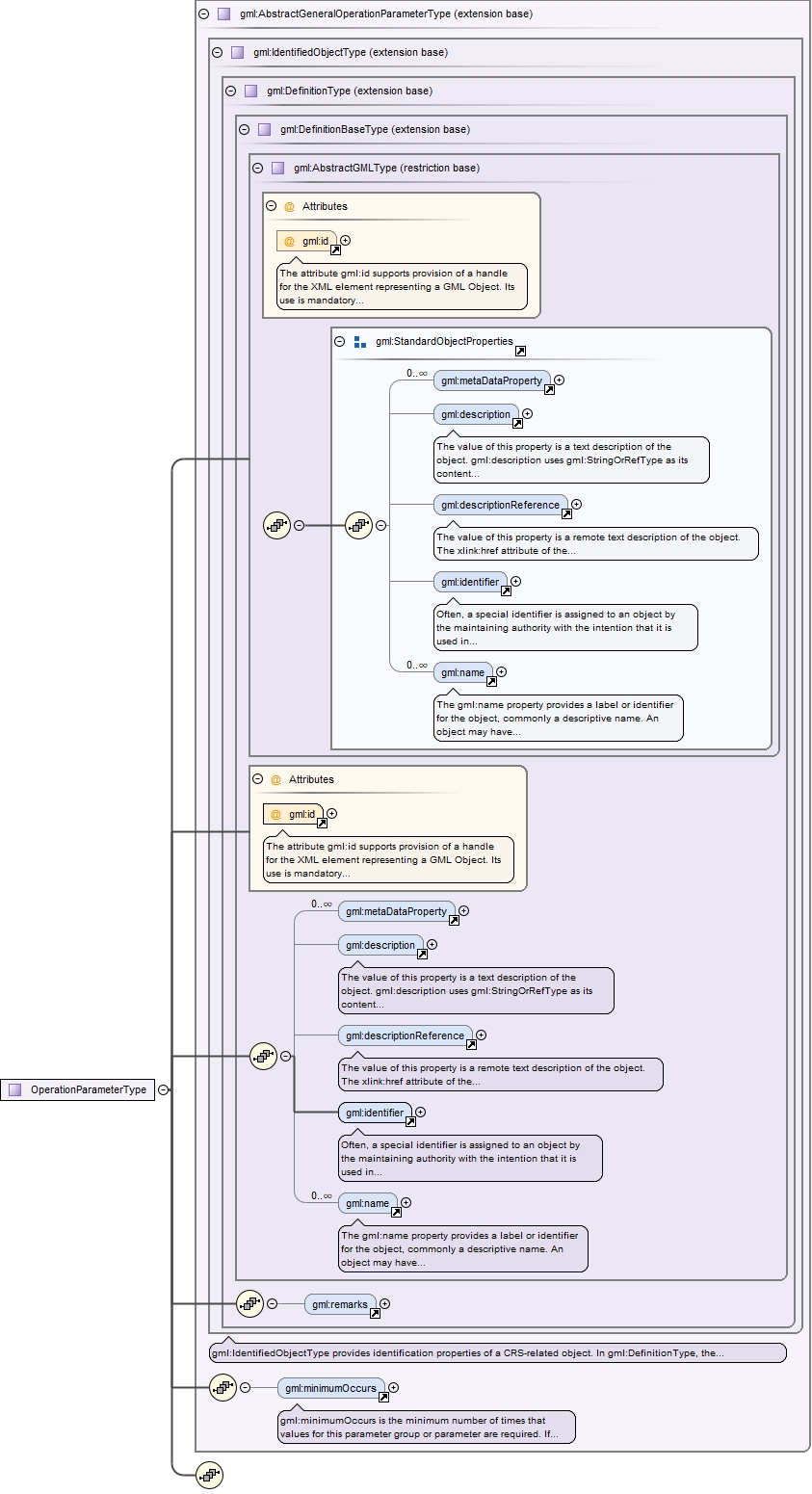Expand the gml:remarks element with plus
The image size is (812, 1494).
(384, 1304)
